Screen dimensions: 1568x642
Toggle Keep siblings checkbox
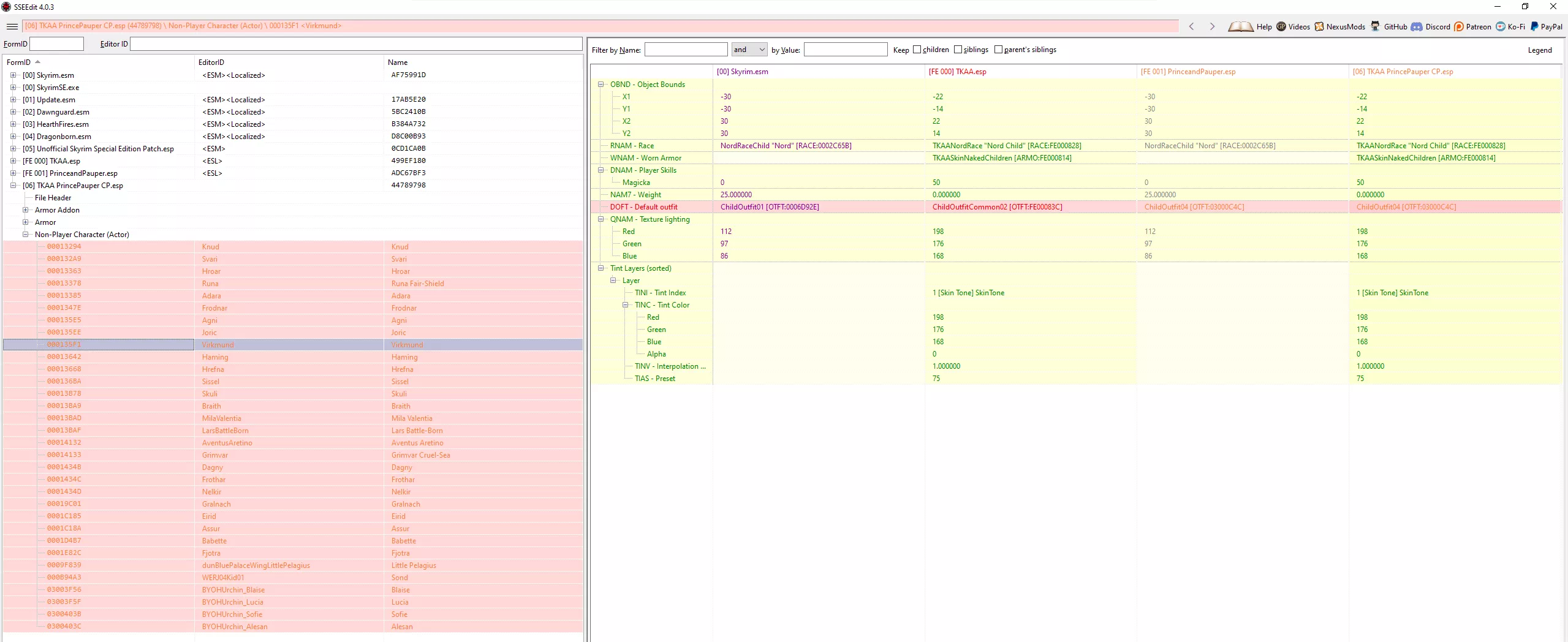click(958, 50)
